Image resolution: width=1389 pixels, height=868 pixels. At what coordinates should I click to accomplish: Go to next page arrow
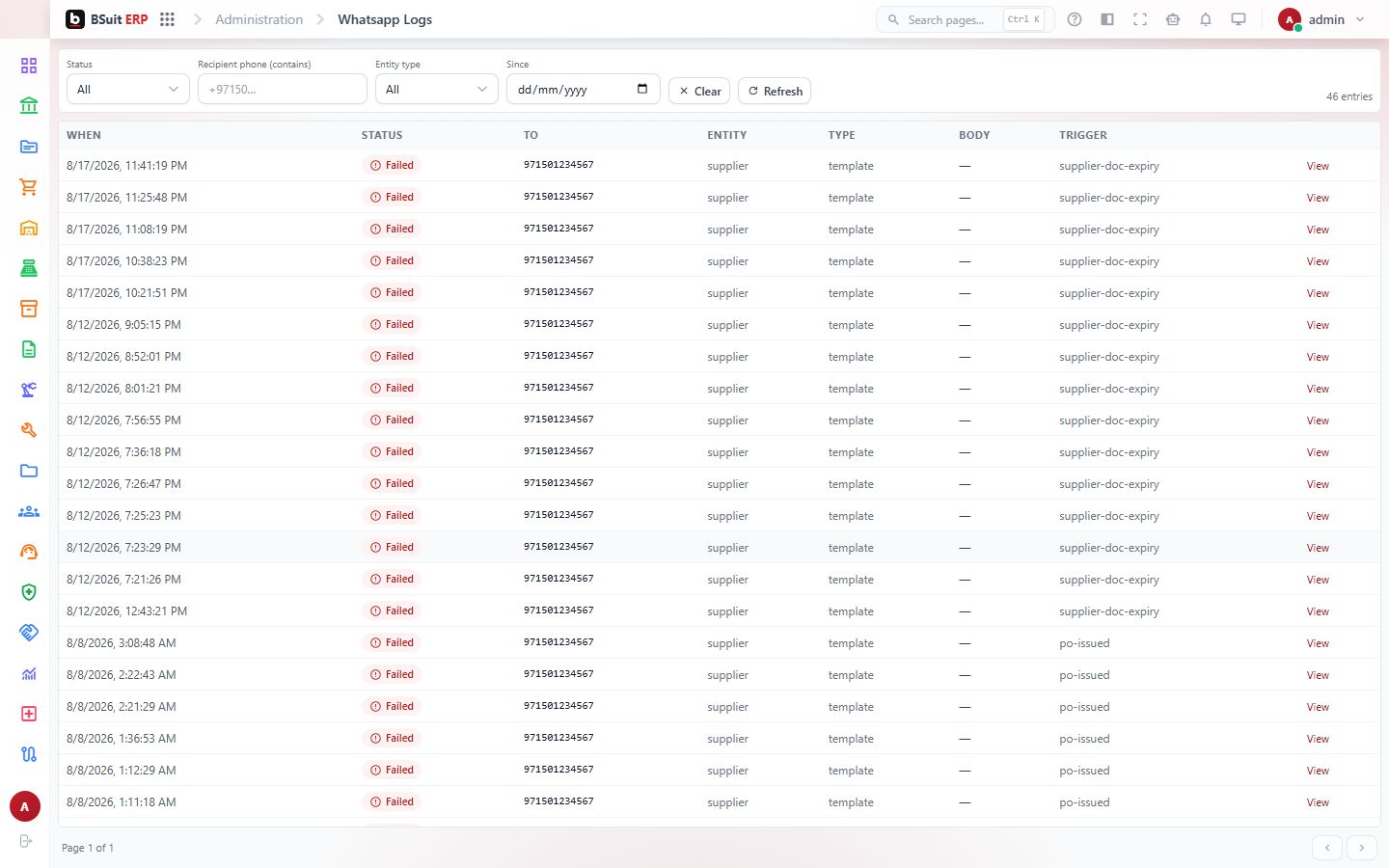[x=1362, y=848]
